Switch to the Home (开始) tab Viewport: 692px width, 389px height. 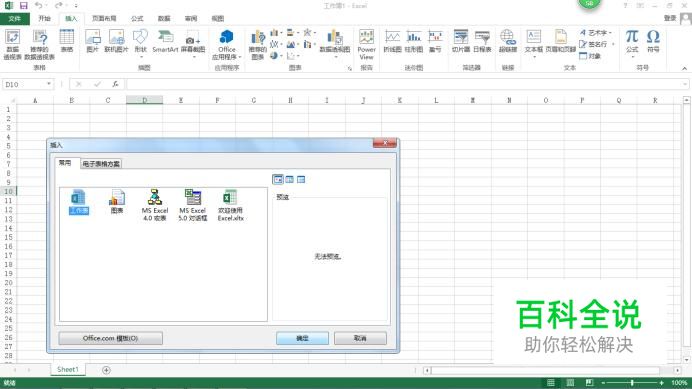tap(44, 19)
